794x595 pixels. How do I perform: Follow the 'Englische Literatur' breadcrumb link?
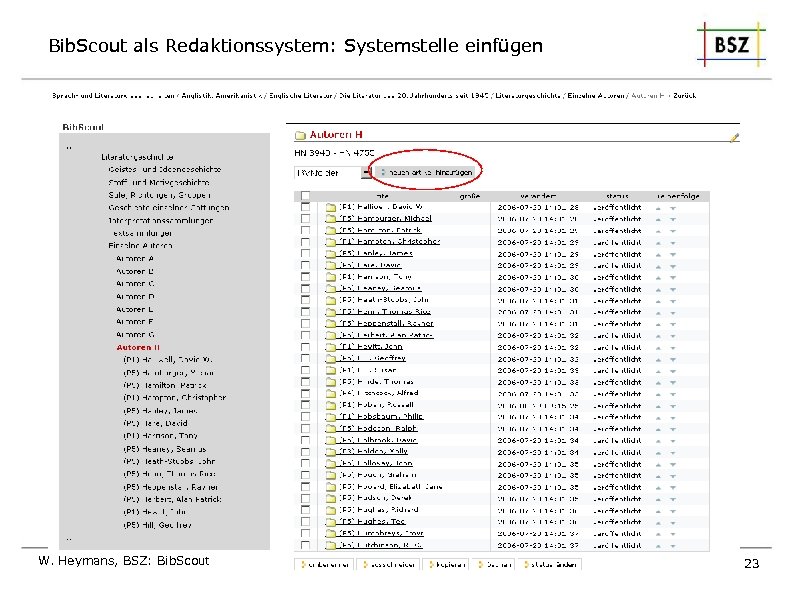coord(301,95)
